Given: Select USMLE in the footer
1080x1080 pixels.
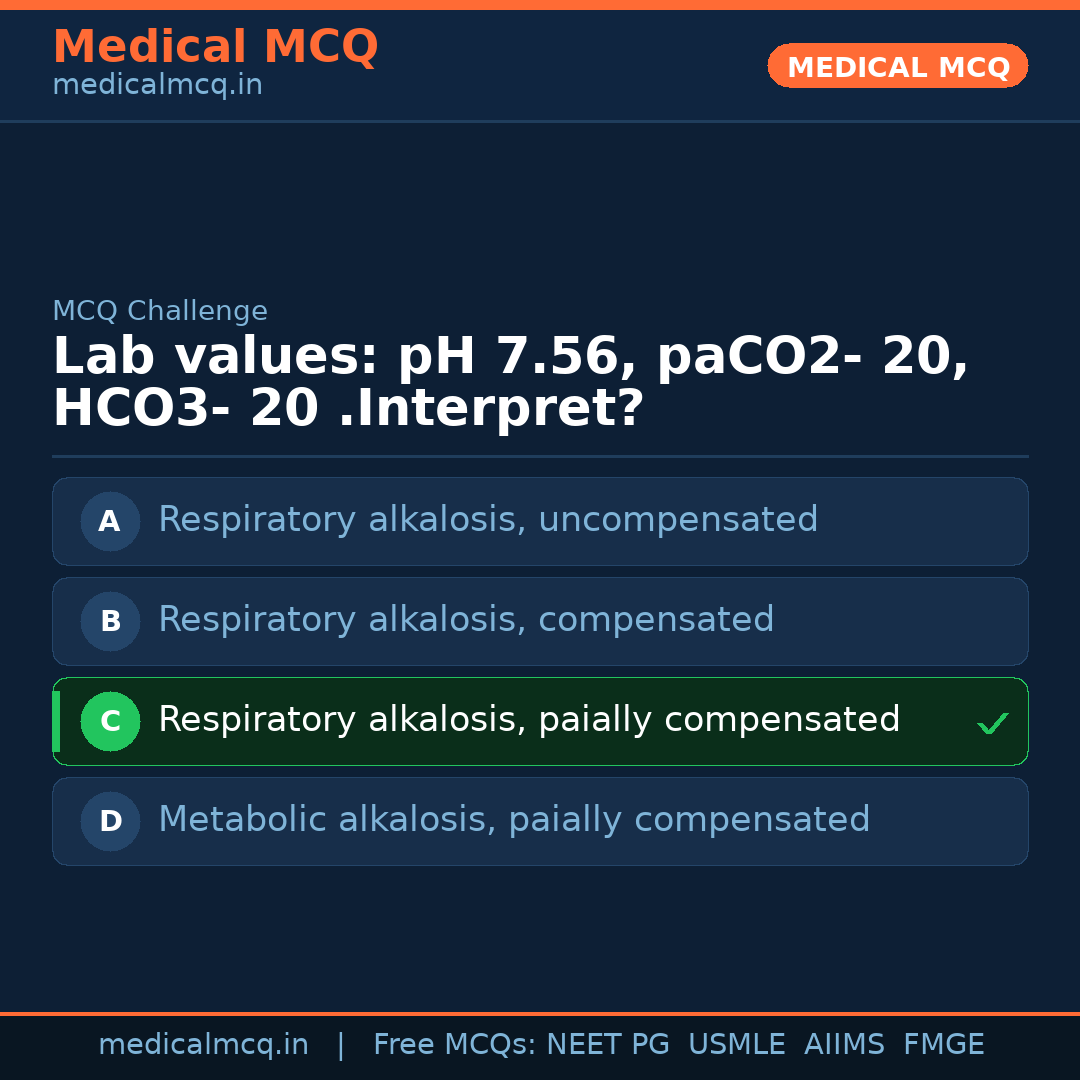Looking at the screenshot, I should 736,1045.
